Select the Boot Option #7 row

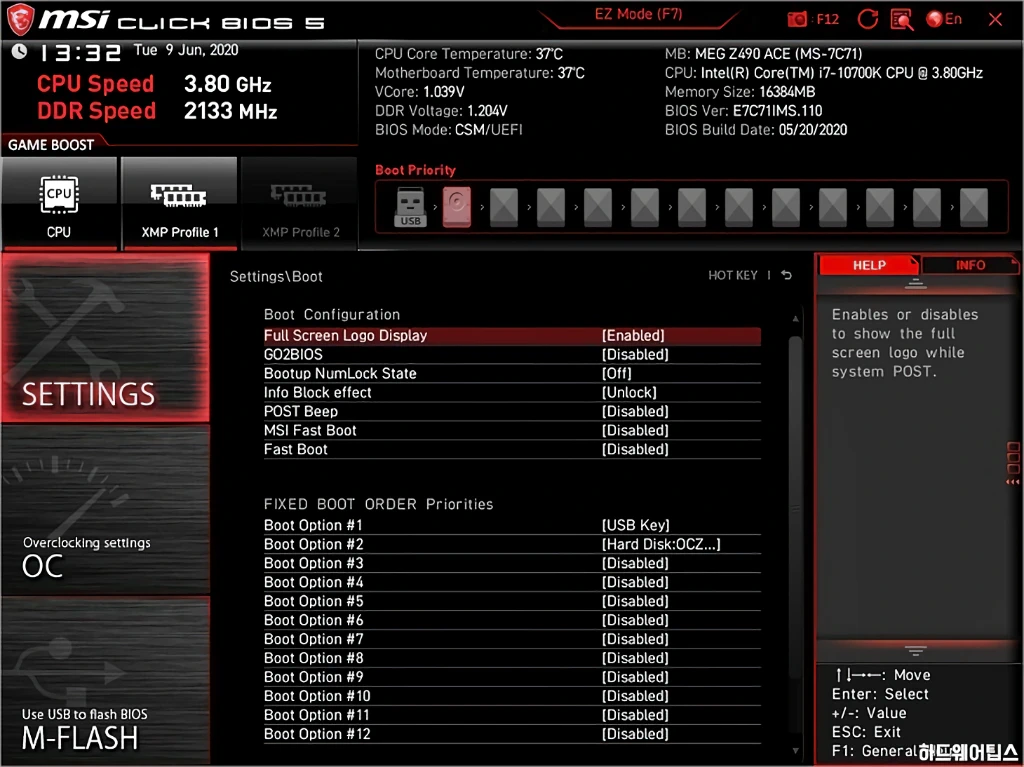[512, 639]
